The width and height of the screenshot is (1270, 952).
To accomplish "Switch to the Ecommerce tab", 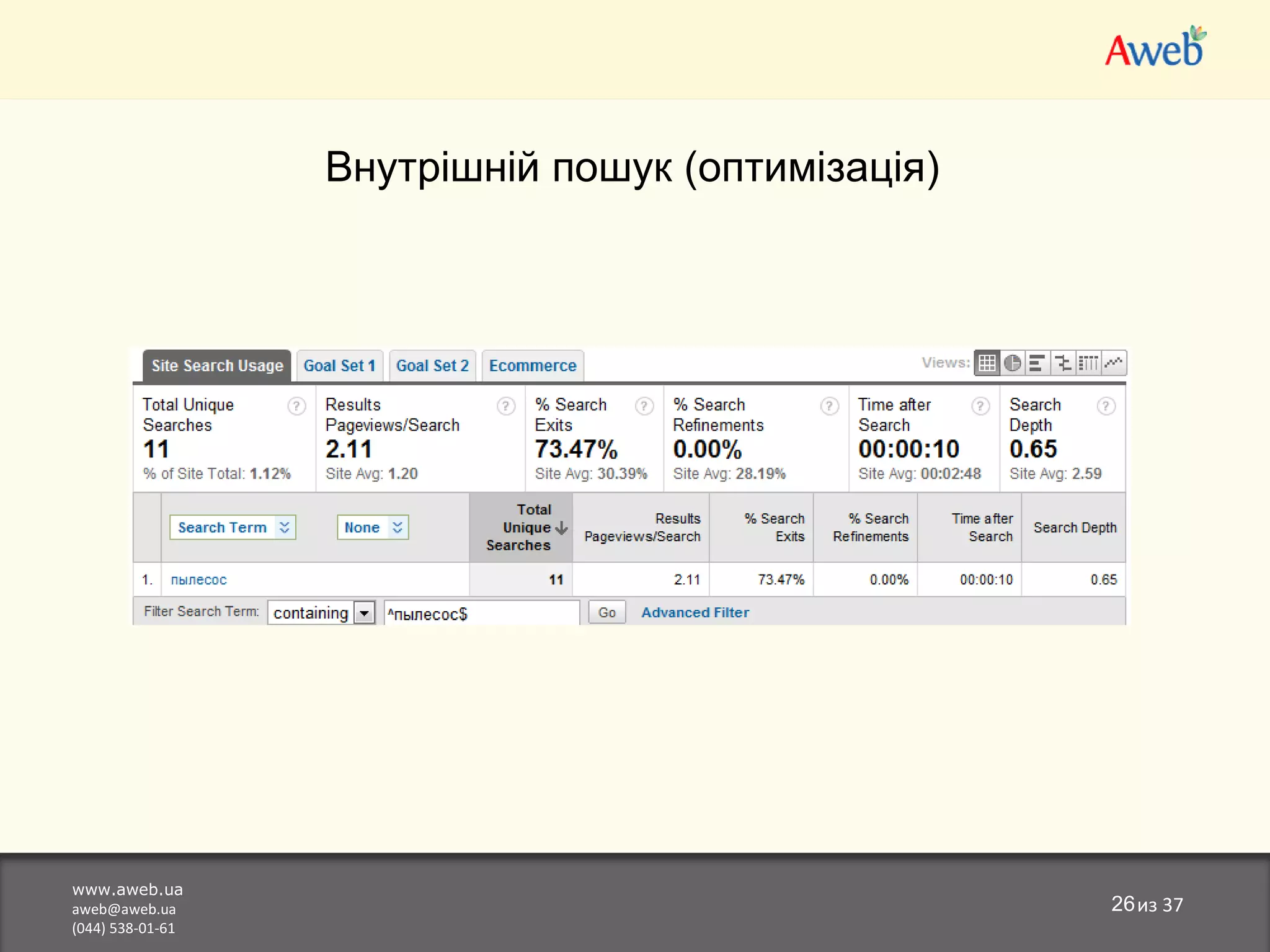I will (533, 366).
